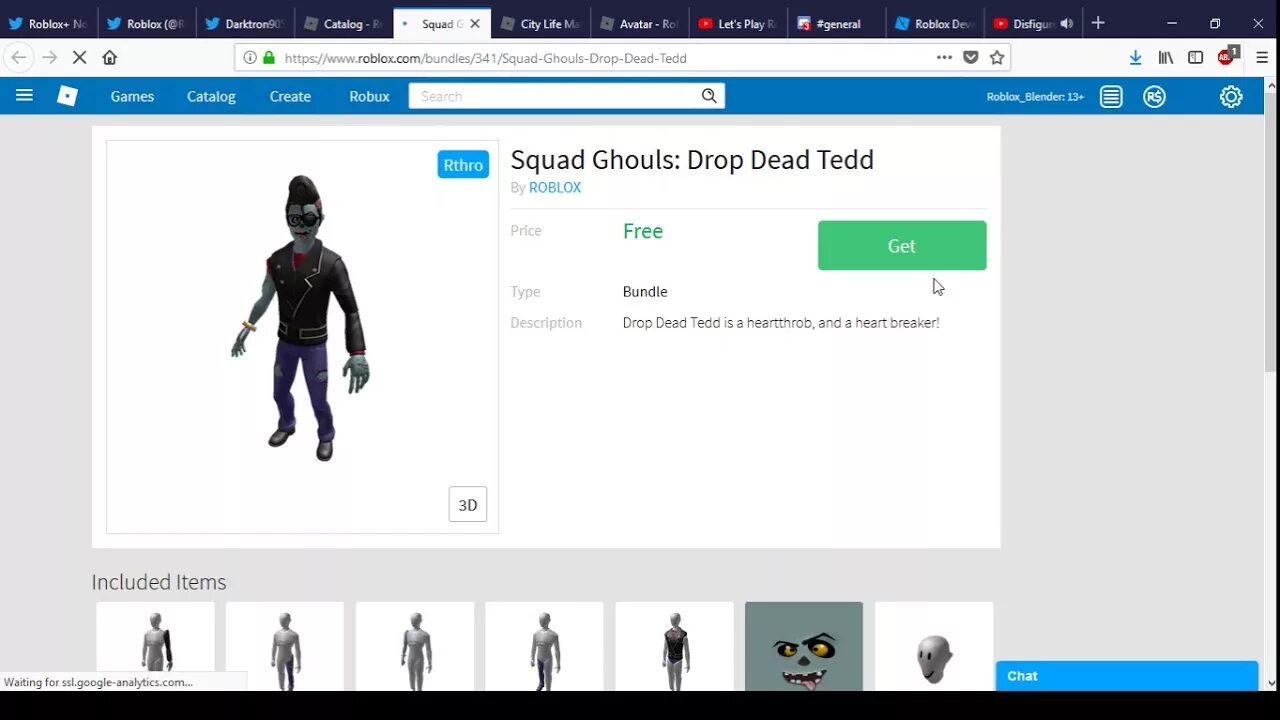Image resolution: width=1280 pixels, height=720 pixels.
Task: Switch to the Catalog tab
Action: 344,24
